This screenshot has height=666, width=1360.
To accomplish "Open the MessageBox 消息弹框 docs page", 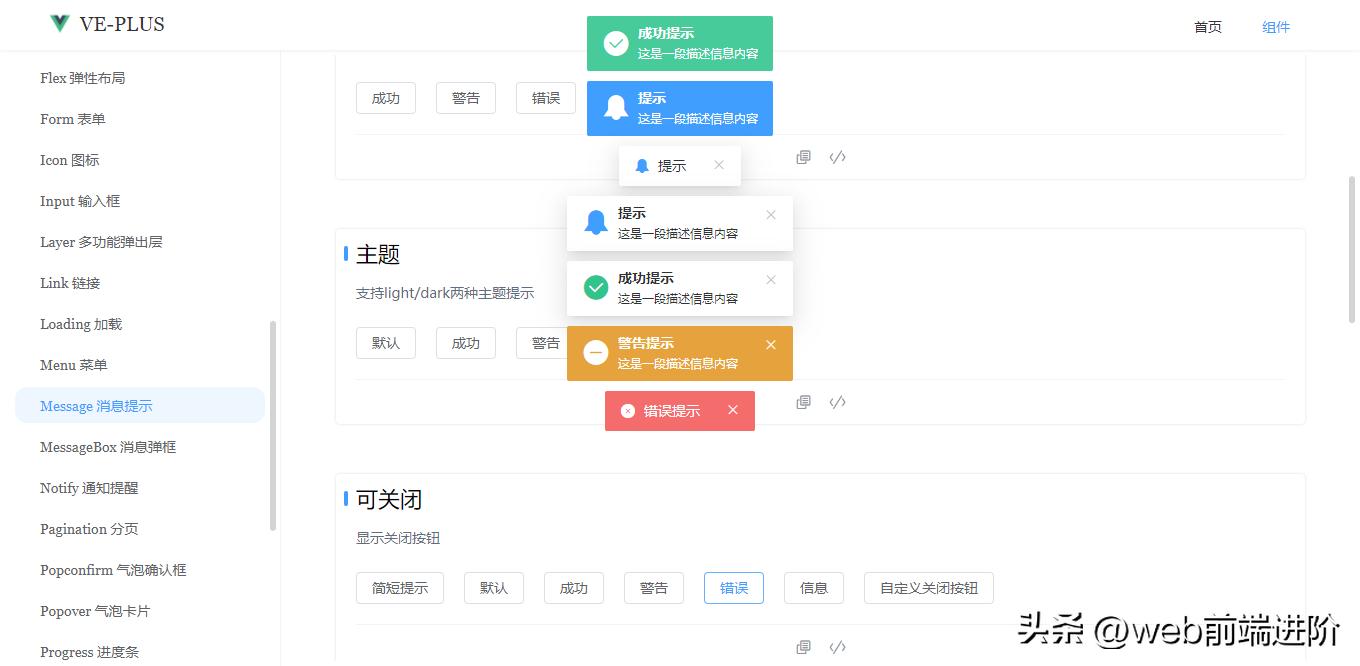I will click(x=110, y=447).
